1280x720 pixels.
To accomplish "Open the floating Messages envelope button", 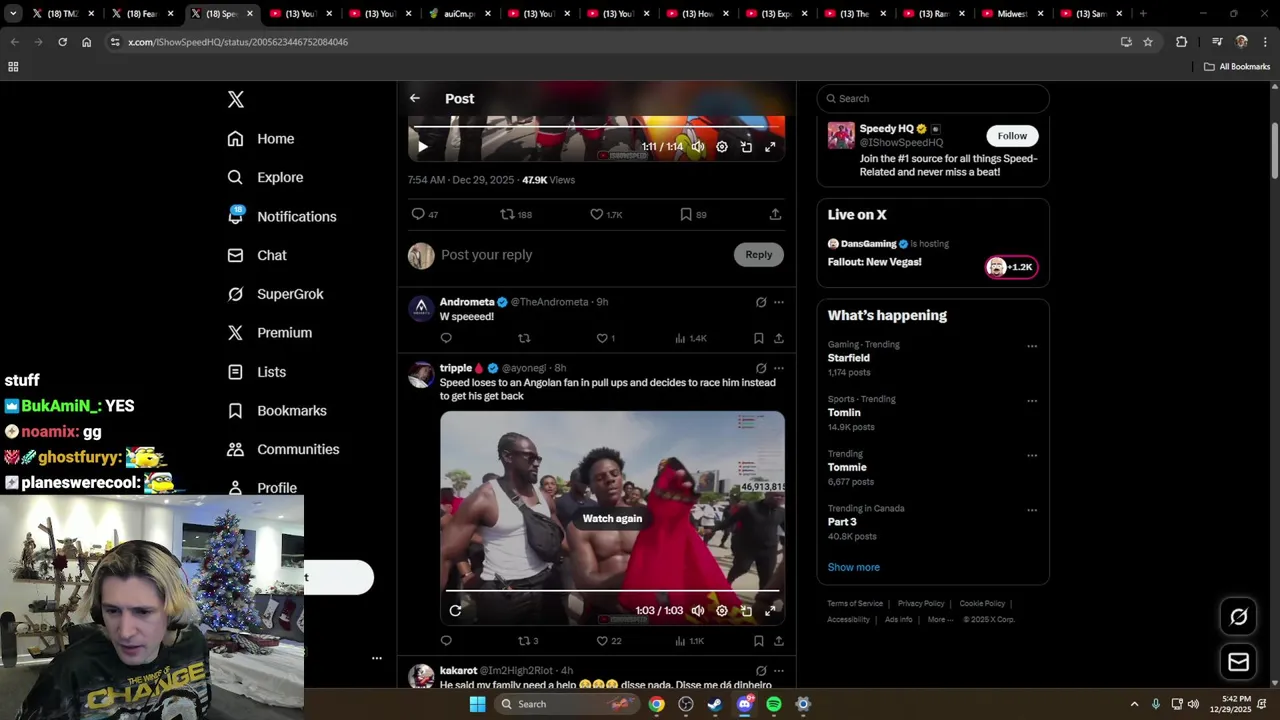I will pyautogui.click(x=1238, y=662).
